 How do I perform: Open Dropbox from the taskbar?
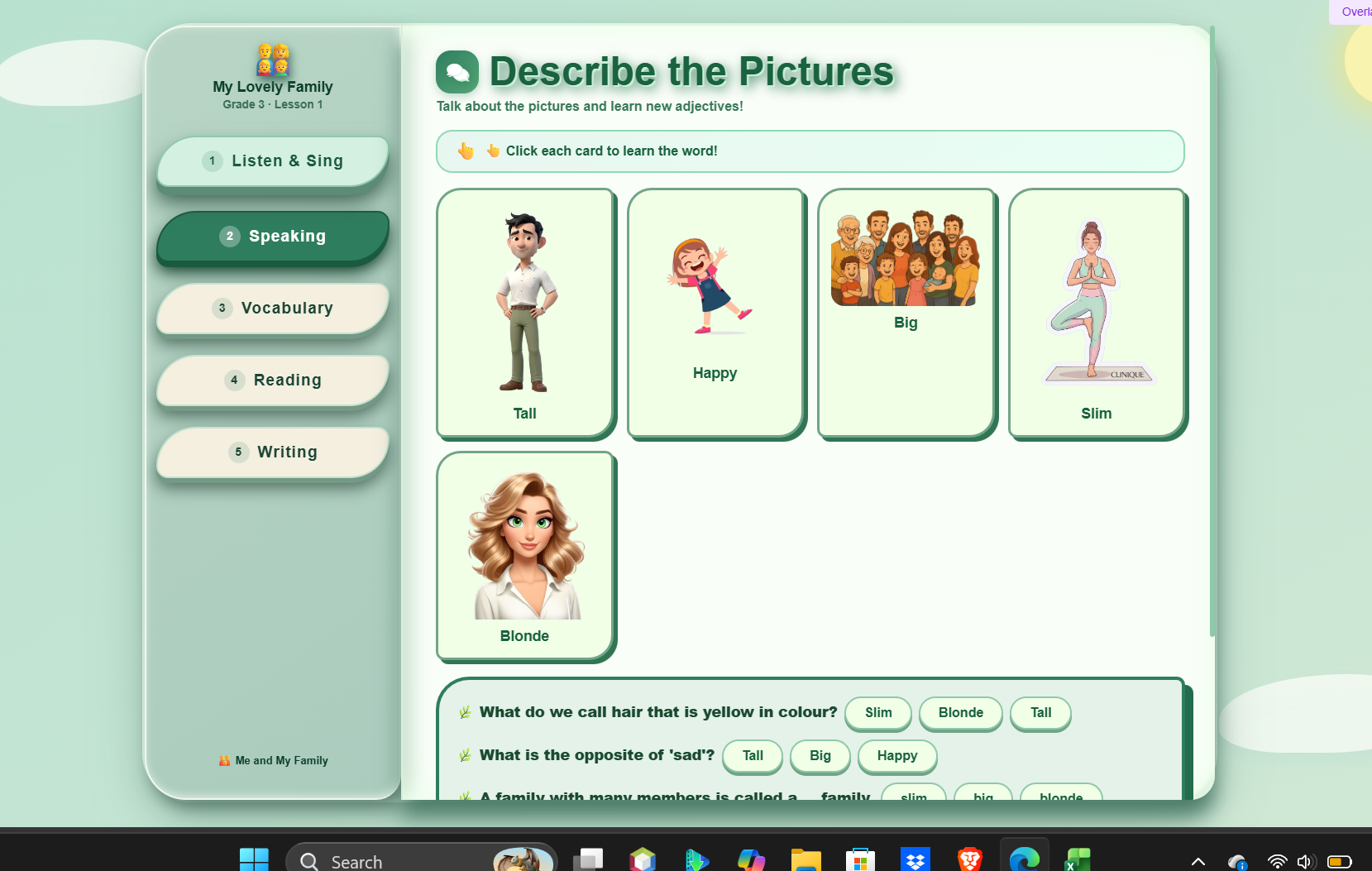point(915,860)
